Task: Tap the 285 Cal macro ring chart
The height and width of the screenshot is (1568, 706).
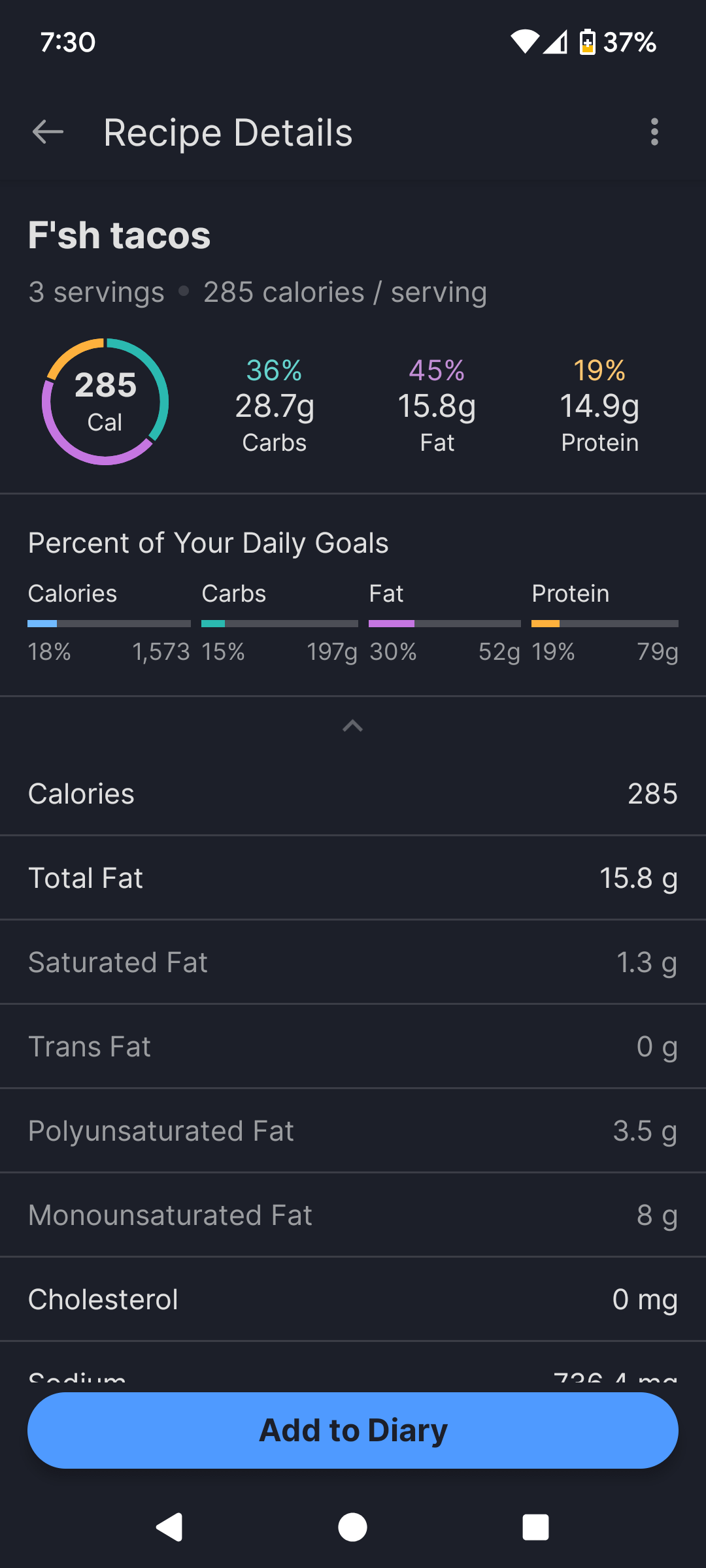Action: click(105, 401)
